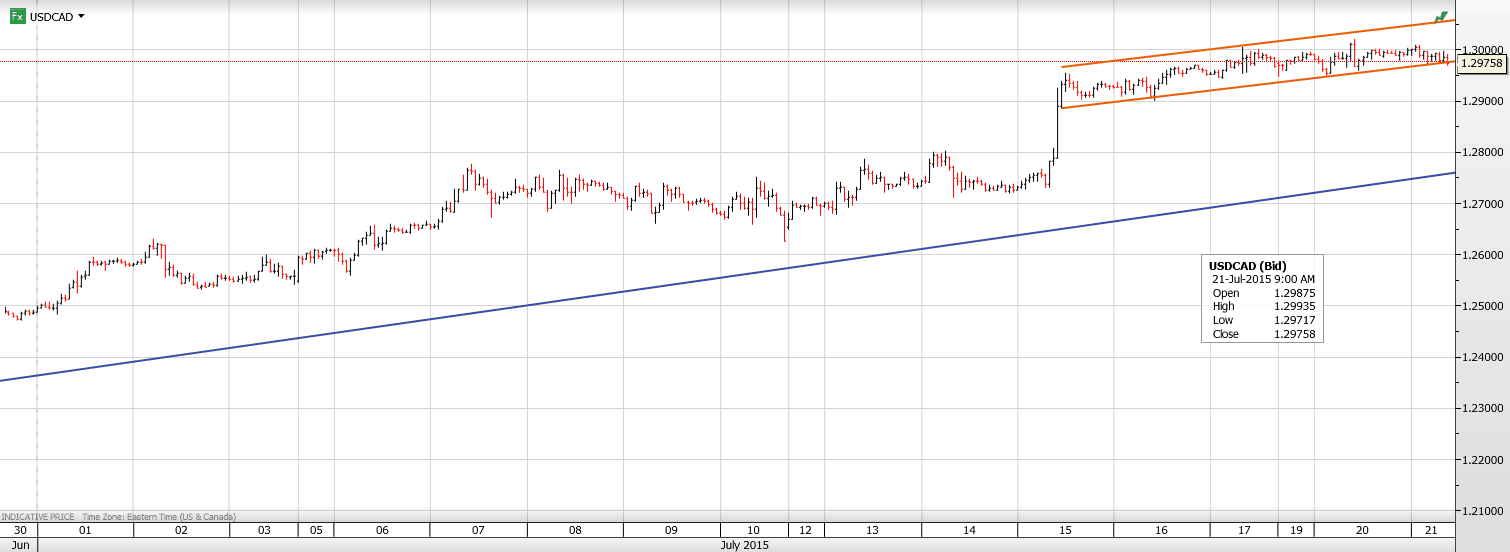Screen dimensions: 1510x552
Task: Click the July 2015 month label
Action: [x=745, y=545]
